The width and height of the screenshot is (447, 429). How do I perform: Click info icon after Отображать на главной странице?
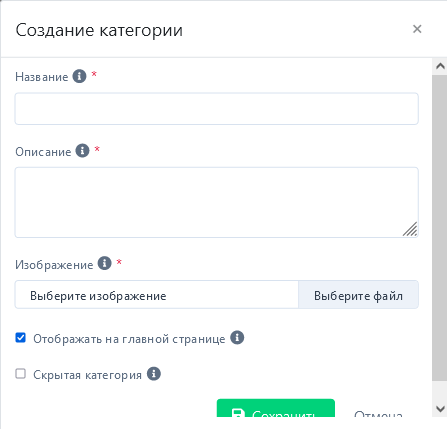pos(237,338)
